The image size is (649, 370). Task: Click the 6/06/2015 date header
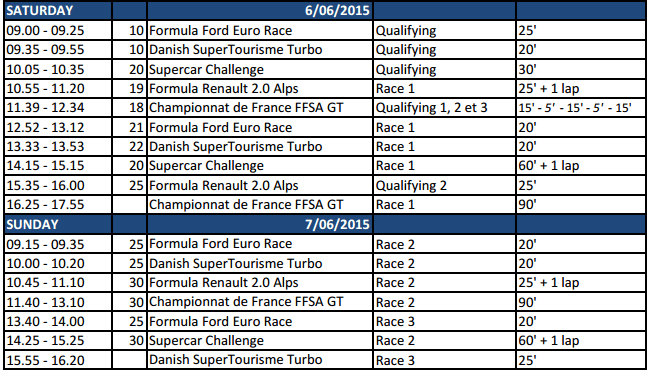click(x=260, y=10)
